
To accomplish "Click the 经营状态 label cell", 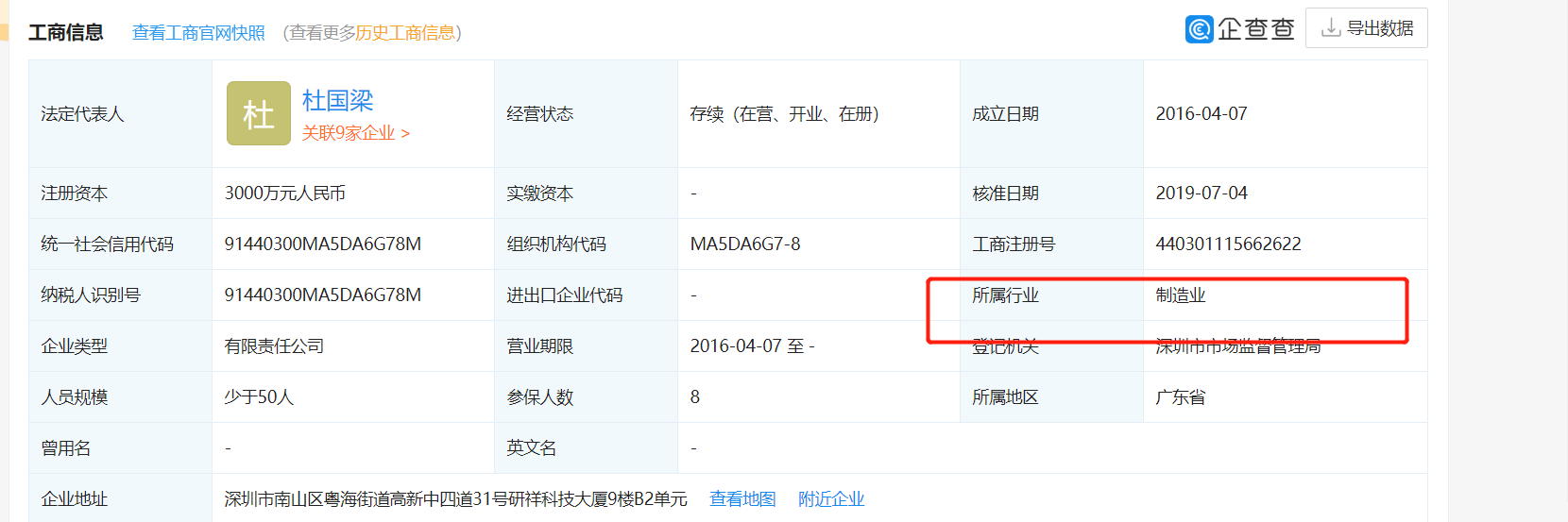I will click(586, 113).
